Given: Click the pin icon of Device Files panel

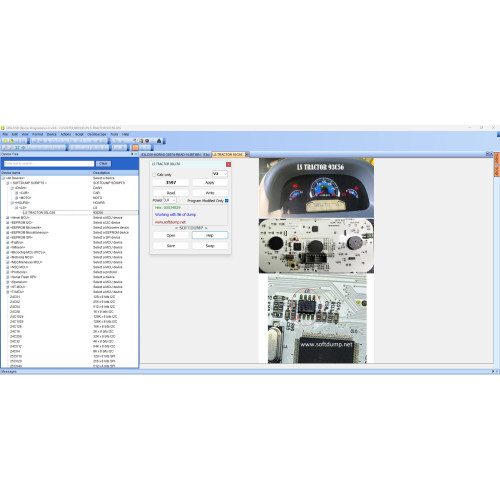Looking at the screenshot, I should [x=132, y=154].
